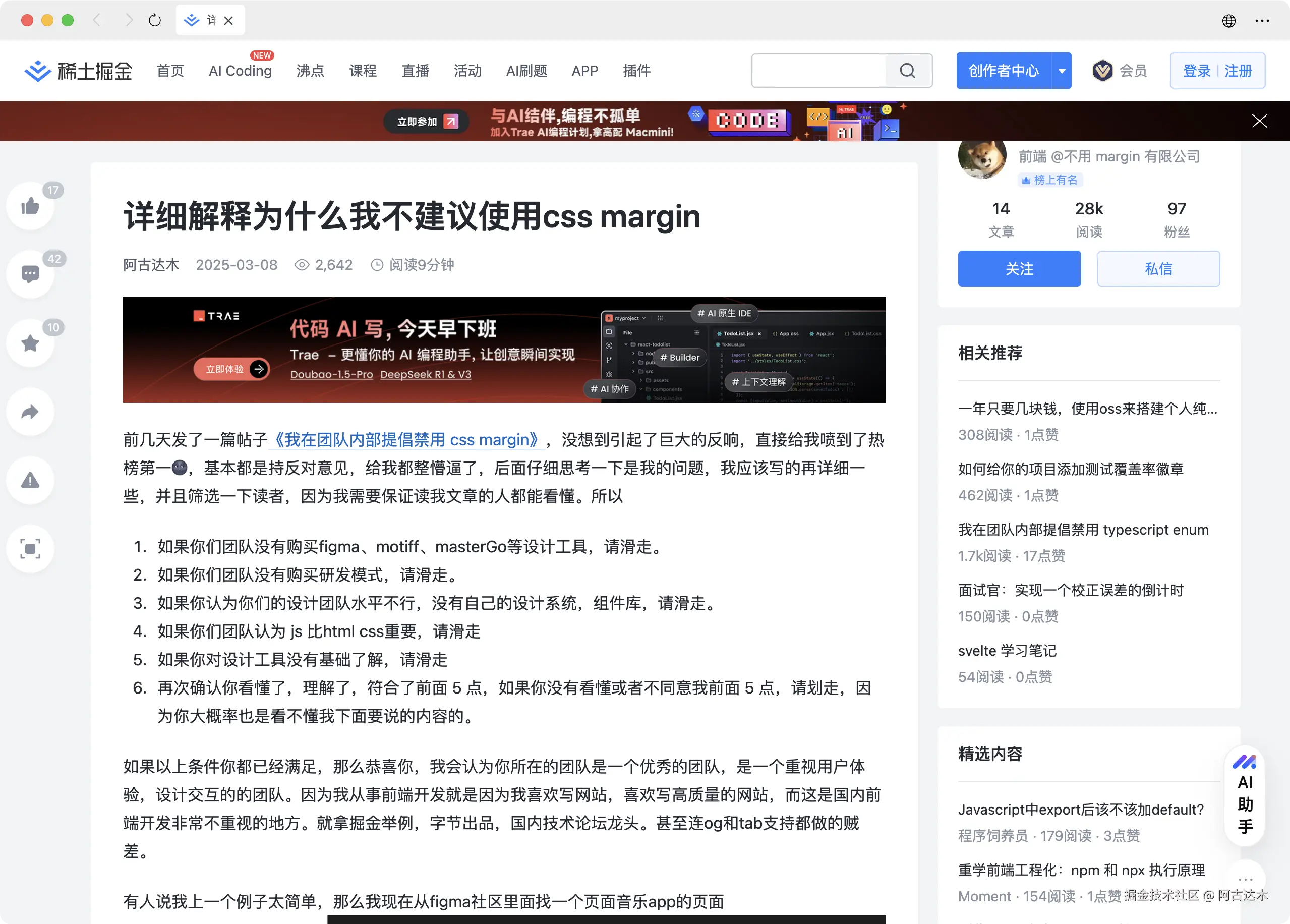
Task: Click the header search input field
Action: click(819, 71)
